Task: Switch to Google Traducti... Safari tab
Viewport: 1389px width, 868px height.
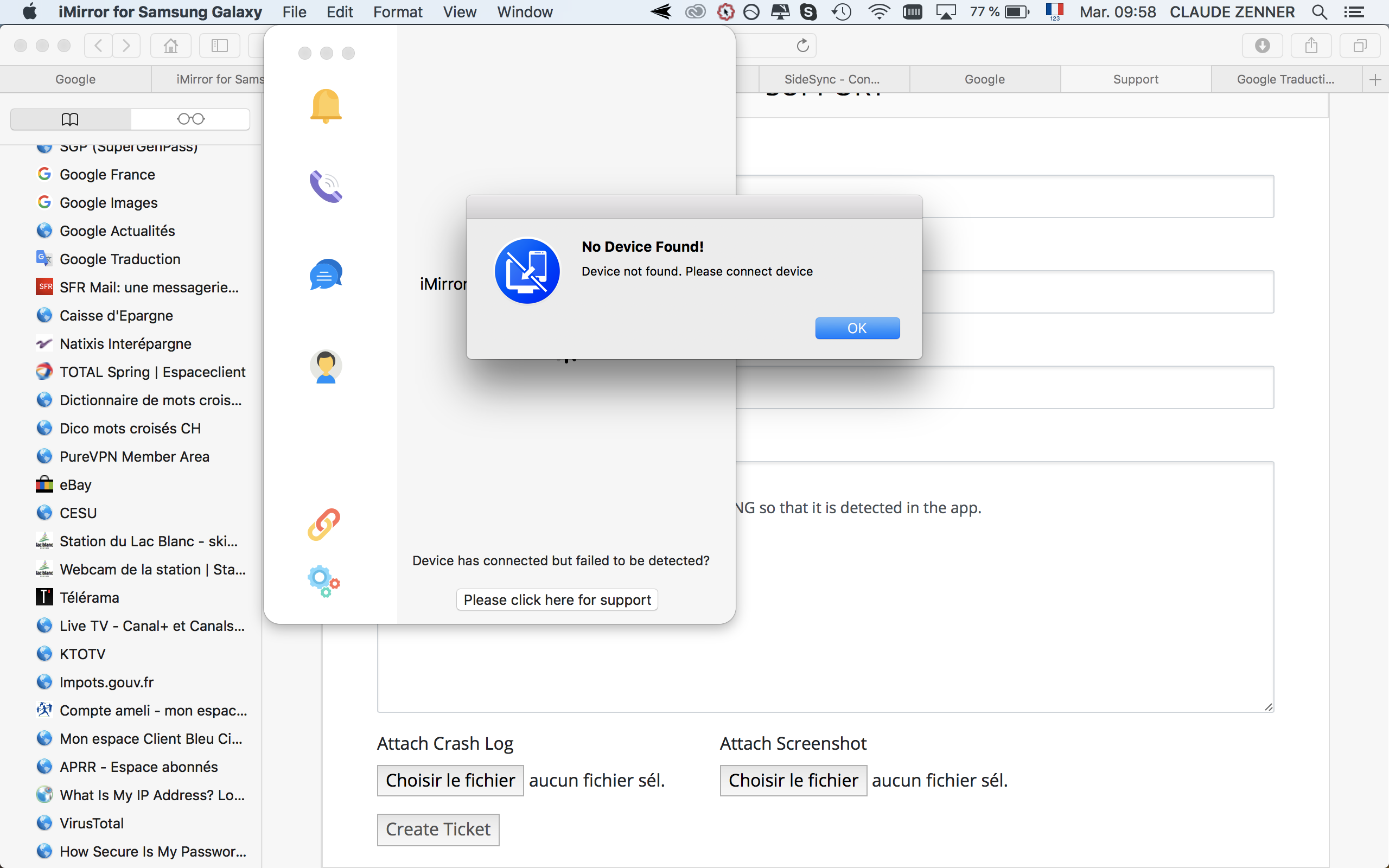Action: coord(1286,79)
